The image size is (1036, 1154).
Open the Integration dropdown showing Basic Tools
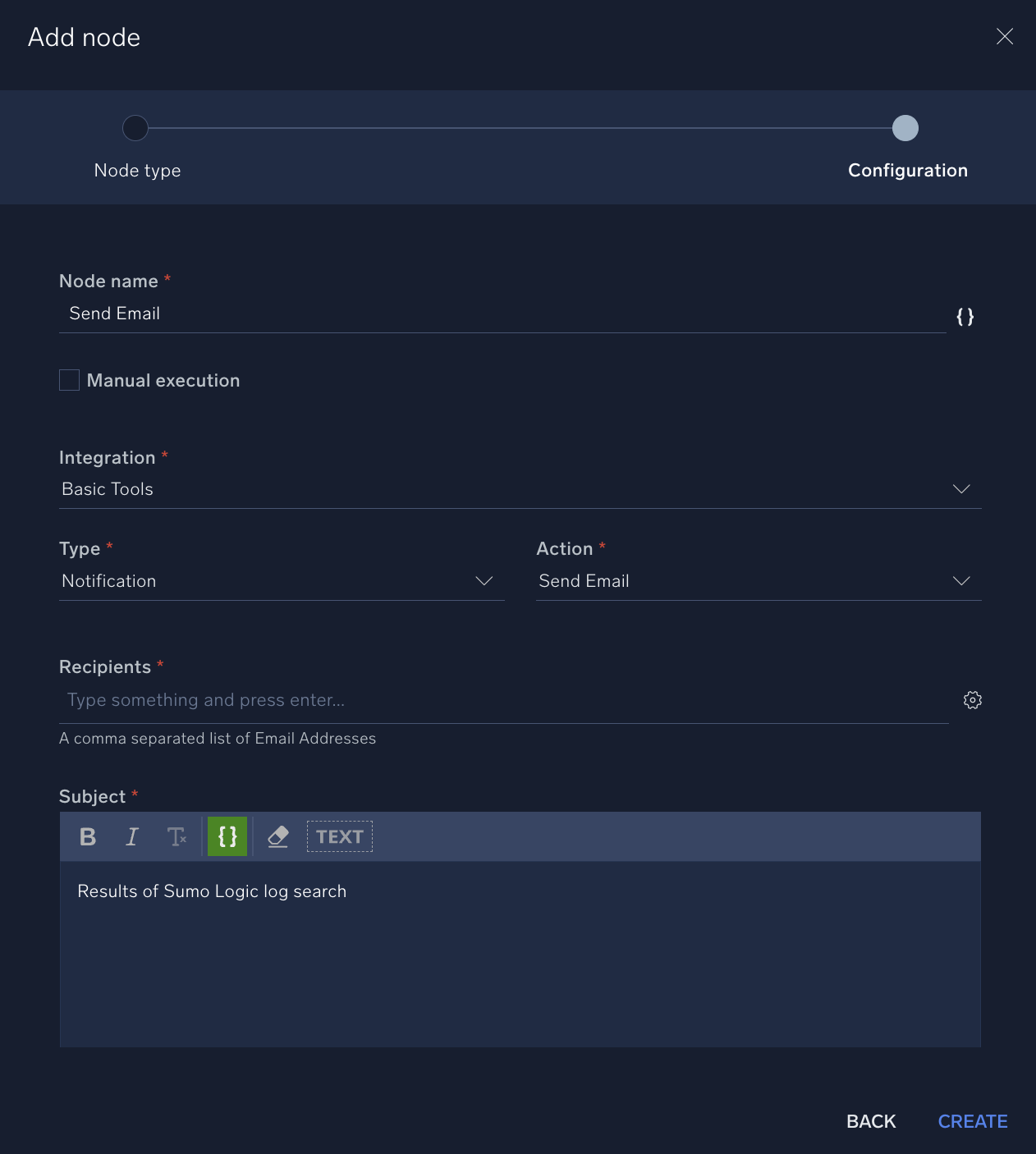961,488
